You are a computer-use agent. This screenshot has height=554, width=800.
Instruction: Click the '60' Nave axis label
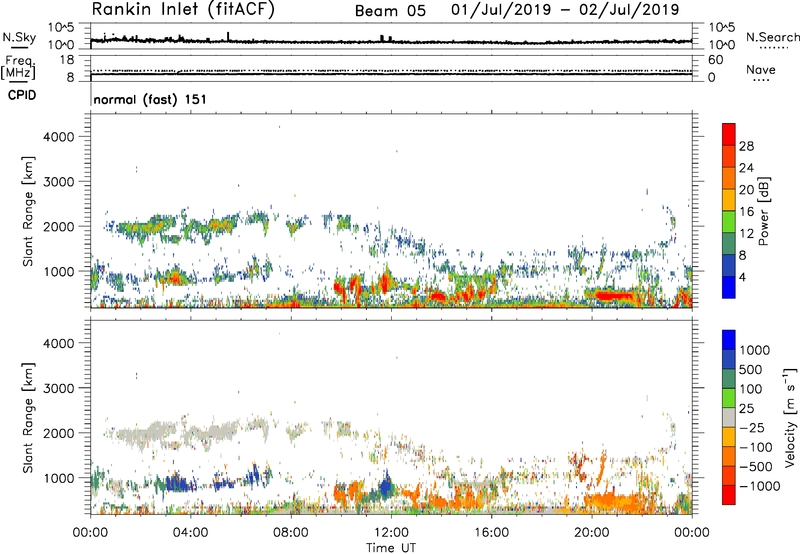coord(715,60)
